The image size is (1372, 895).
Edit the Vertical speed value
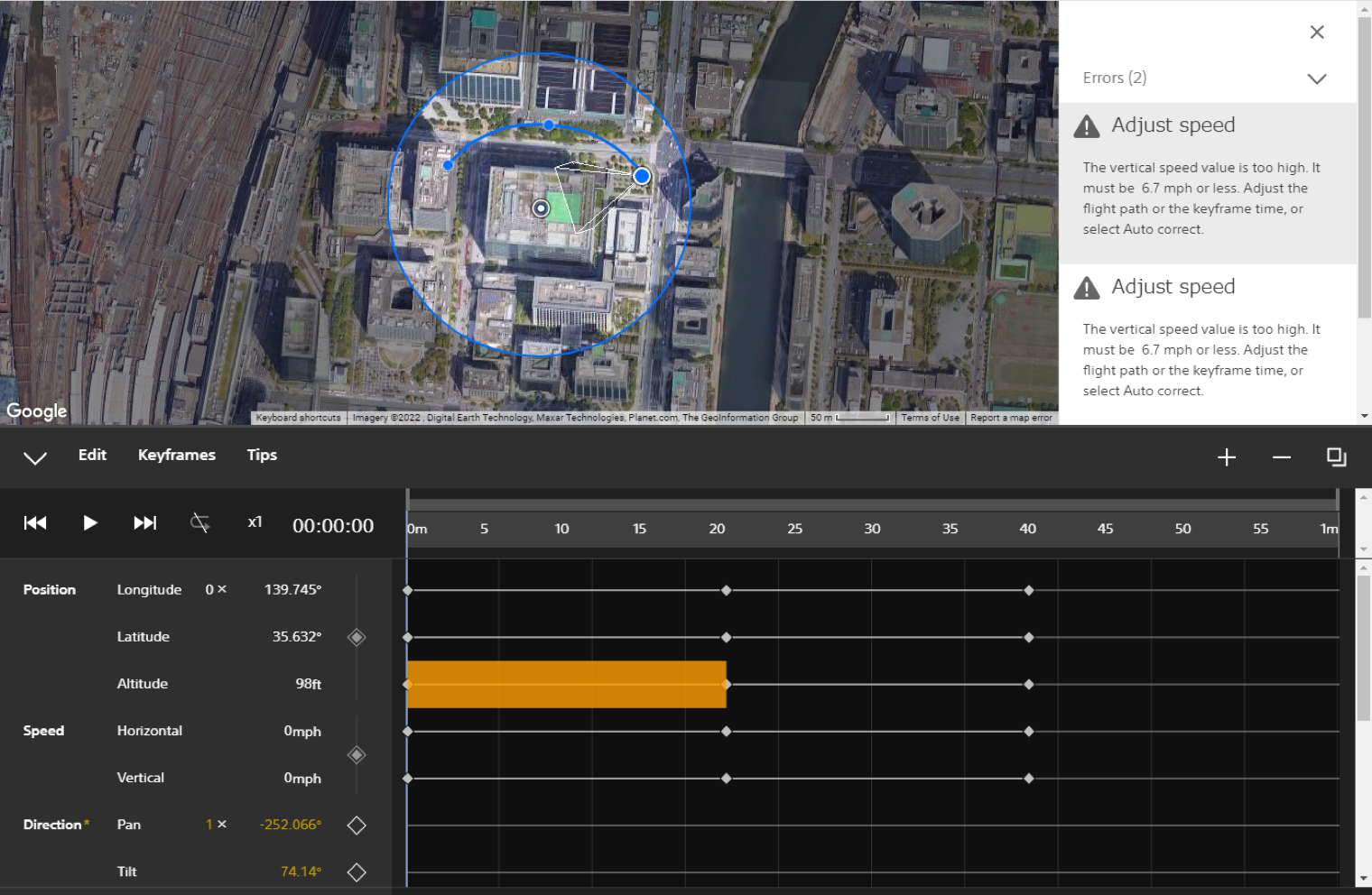point(302,778)
